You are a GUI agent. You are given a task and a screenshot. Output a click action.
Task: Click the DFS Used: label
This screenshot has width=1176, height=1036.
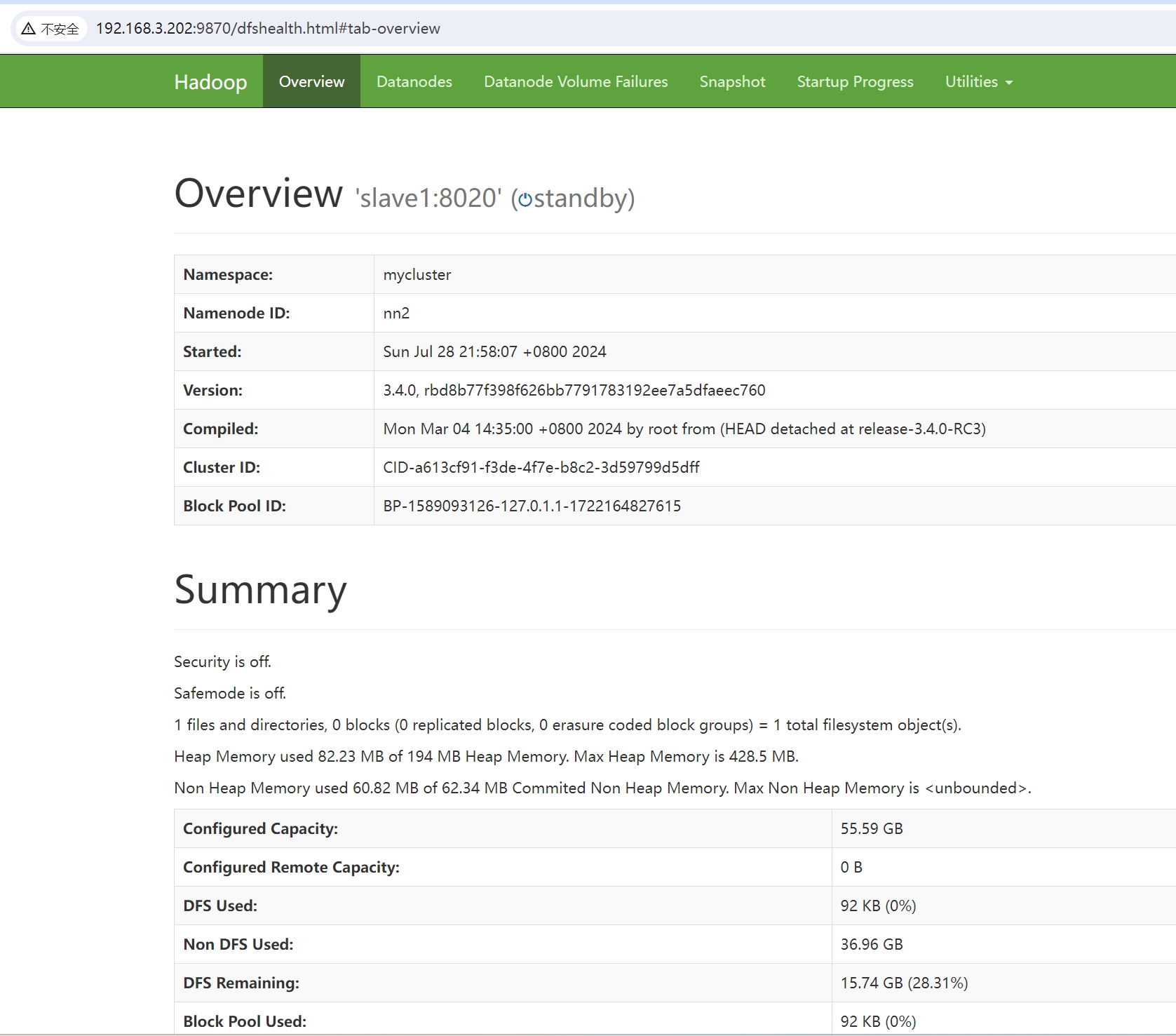[220, 906]
